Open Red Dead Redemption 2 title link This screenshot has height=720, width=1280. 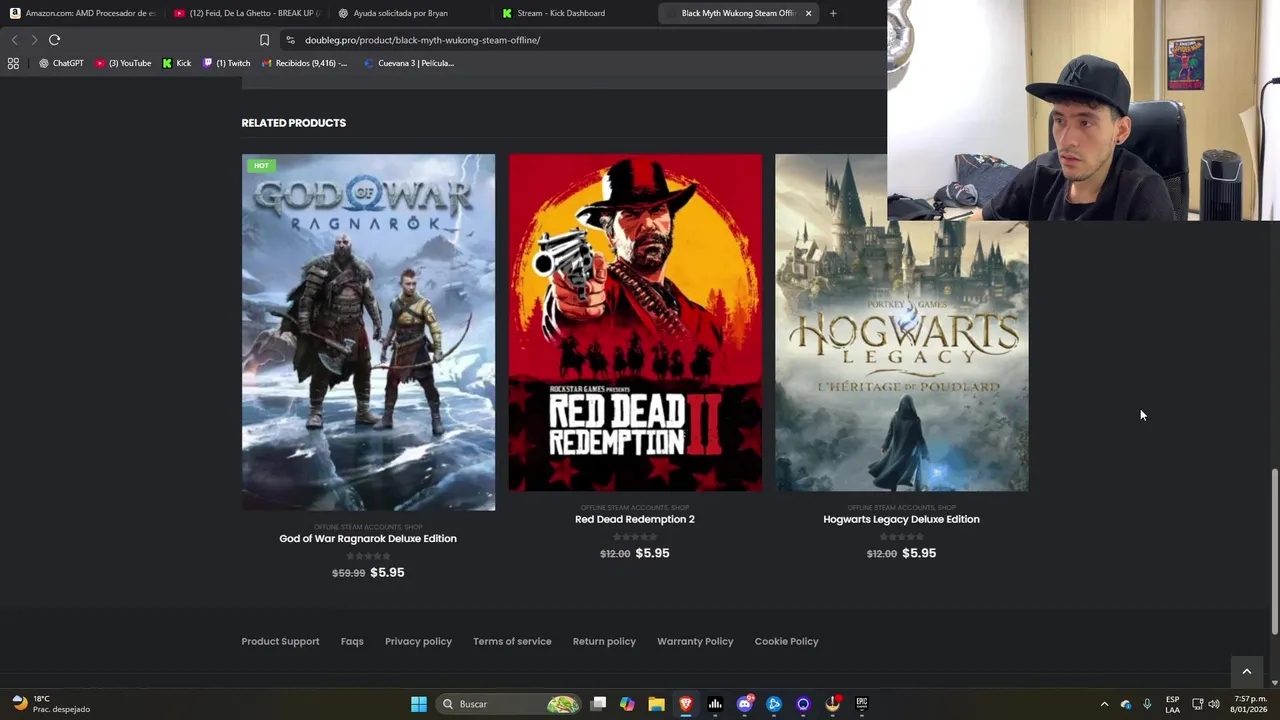tap(635, 519)
